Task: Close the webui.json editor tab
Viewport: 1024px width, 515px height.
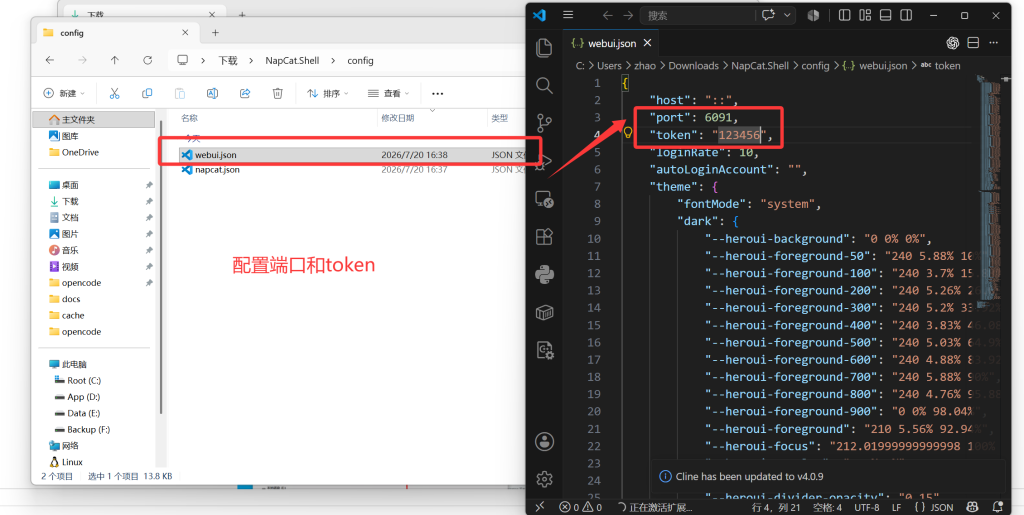Action: [647, 43]
